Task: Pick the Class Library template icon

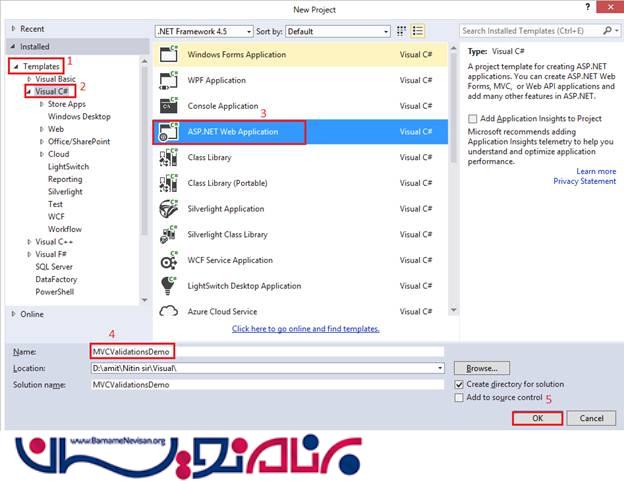Action: (167, 158)
